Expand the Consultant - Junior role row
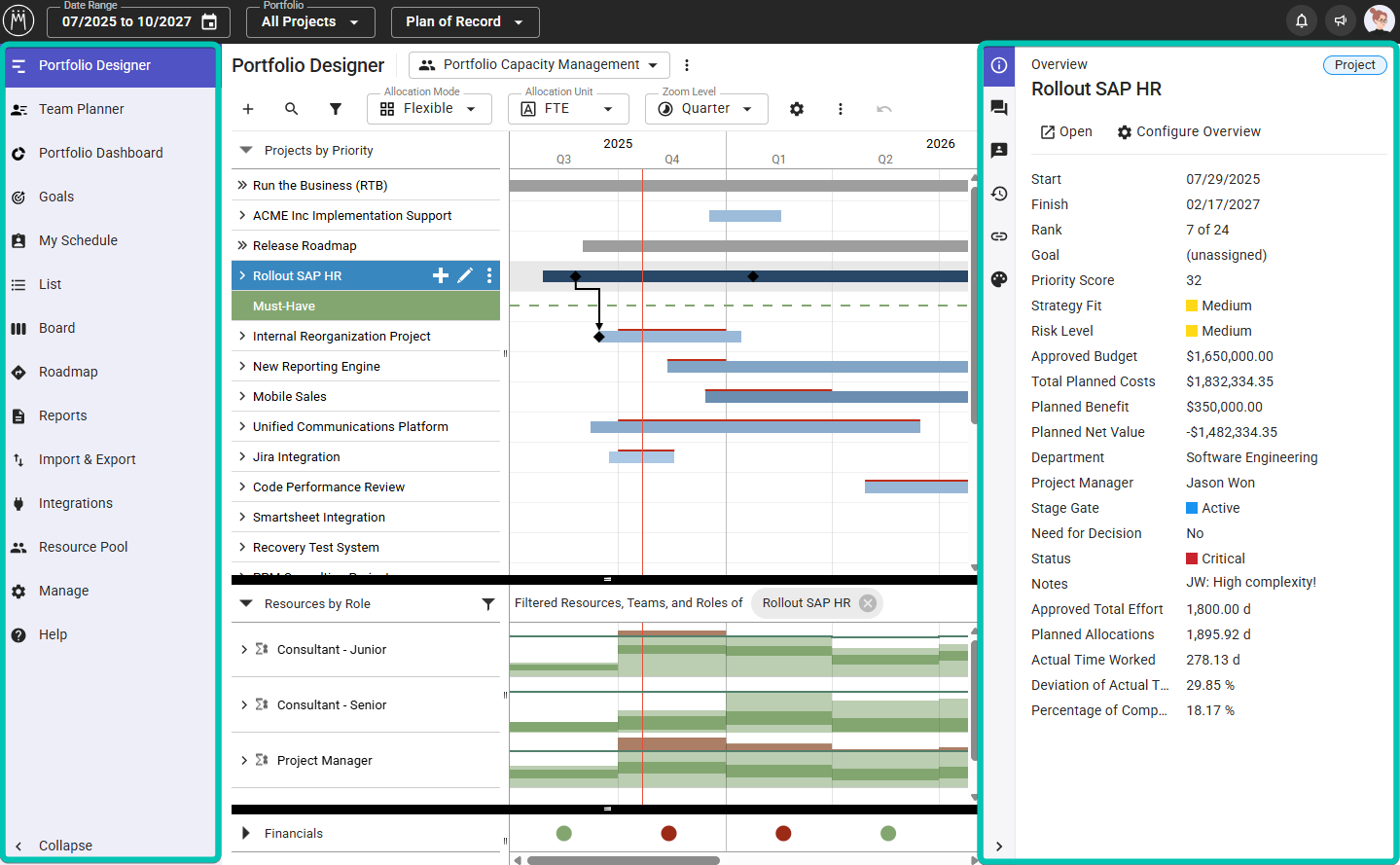This screenshot has width=1400, height=865. pos(243,649)
